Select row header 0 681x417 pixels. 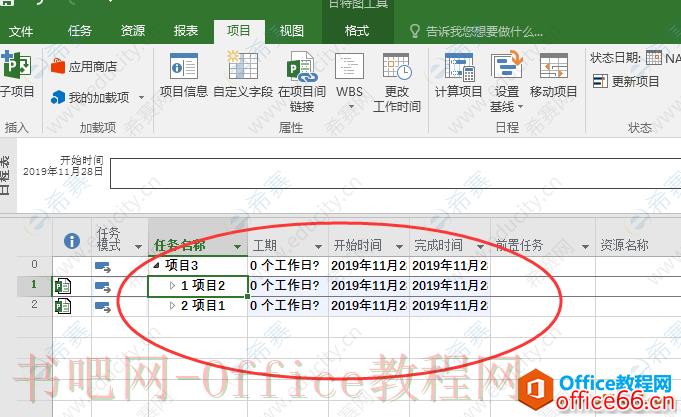point(35,265)
